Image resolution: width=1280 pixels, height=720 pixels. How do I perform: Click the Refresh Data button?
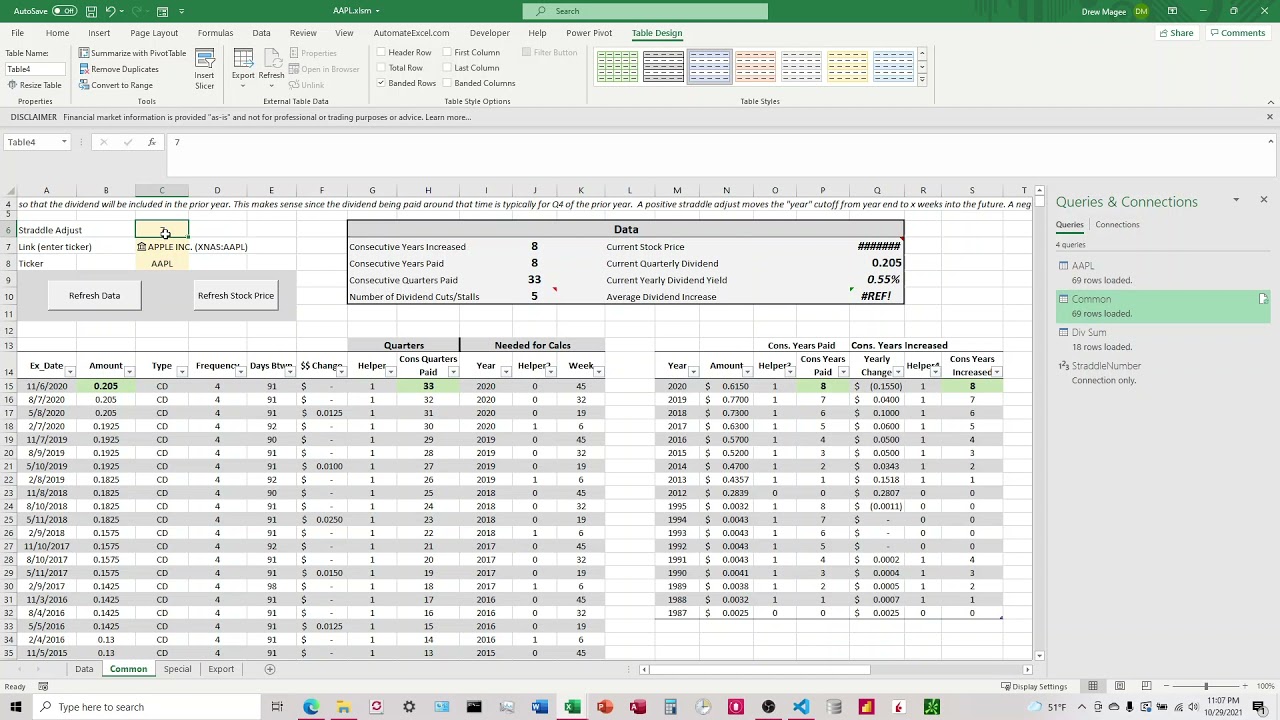94,296
